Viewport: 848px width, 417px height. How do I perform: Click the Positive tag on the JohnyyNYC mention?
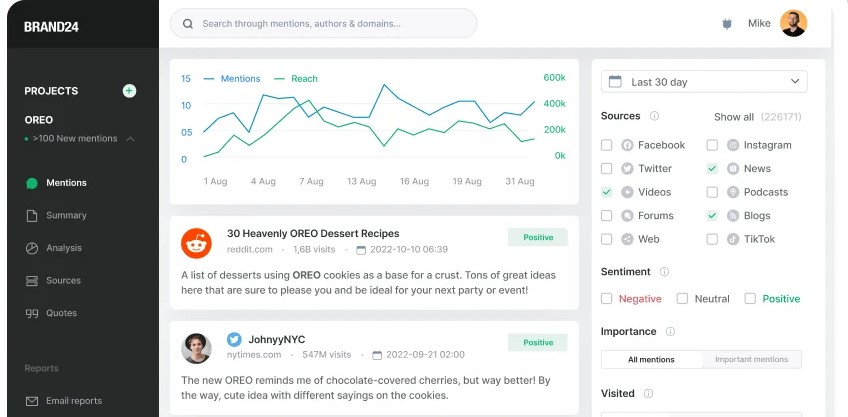click(x=537, y=342)
